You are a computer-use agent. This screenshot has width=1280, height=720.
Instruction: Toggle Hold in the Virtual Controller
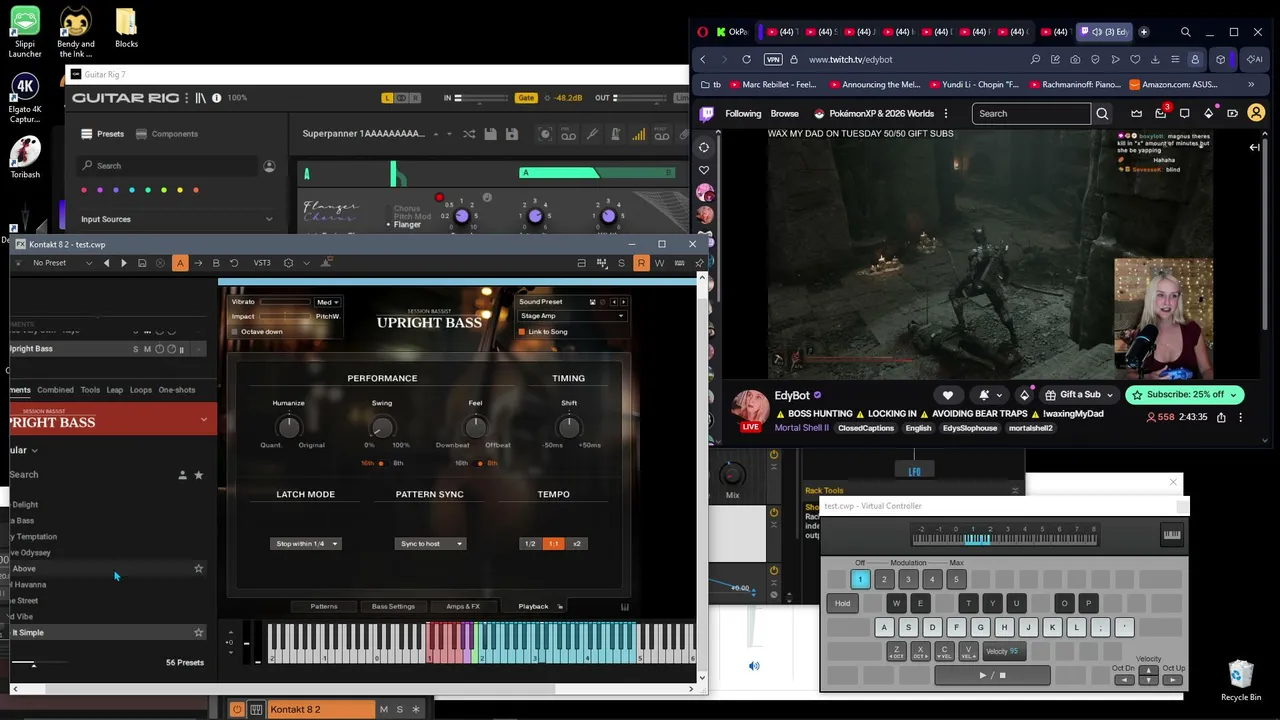[843, 603]
